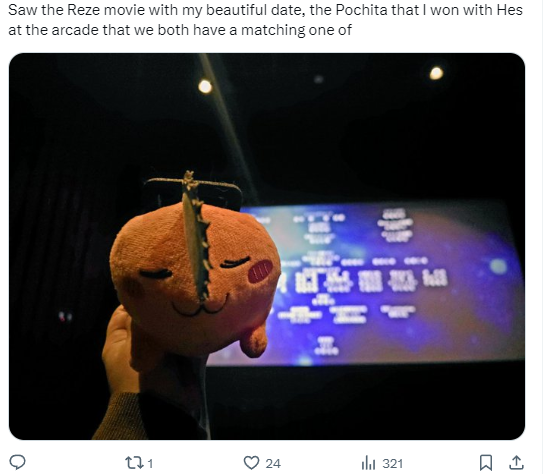The width and height of the screenshot is (544, 474).
Task: Click the retweet count showing 1
Action: (x=150, y=464)
